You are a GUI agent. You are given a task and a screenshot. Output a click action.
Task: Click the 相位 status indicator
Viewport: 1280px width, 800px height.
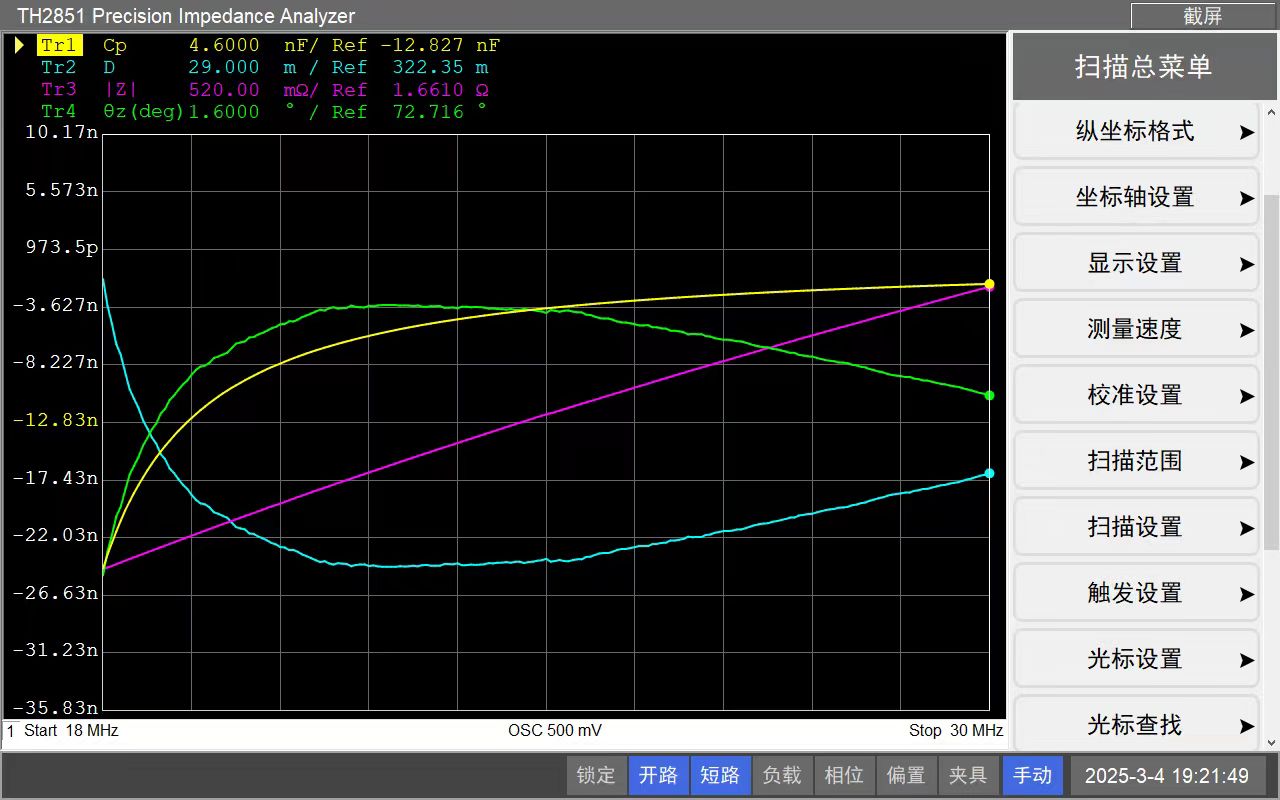click(x=843, y=775)
